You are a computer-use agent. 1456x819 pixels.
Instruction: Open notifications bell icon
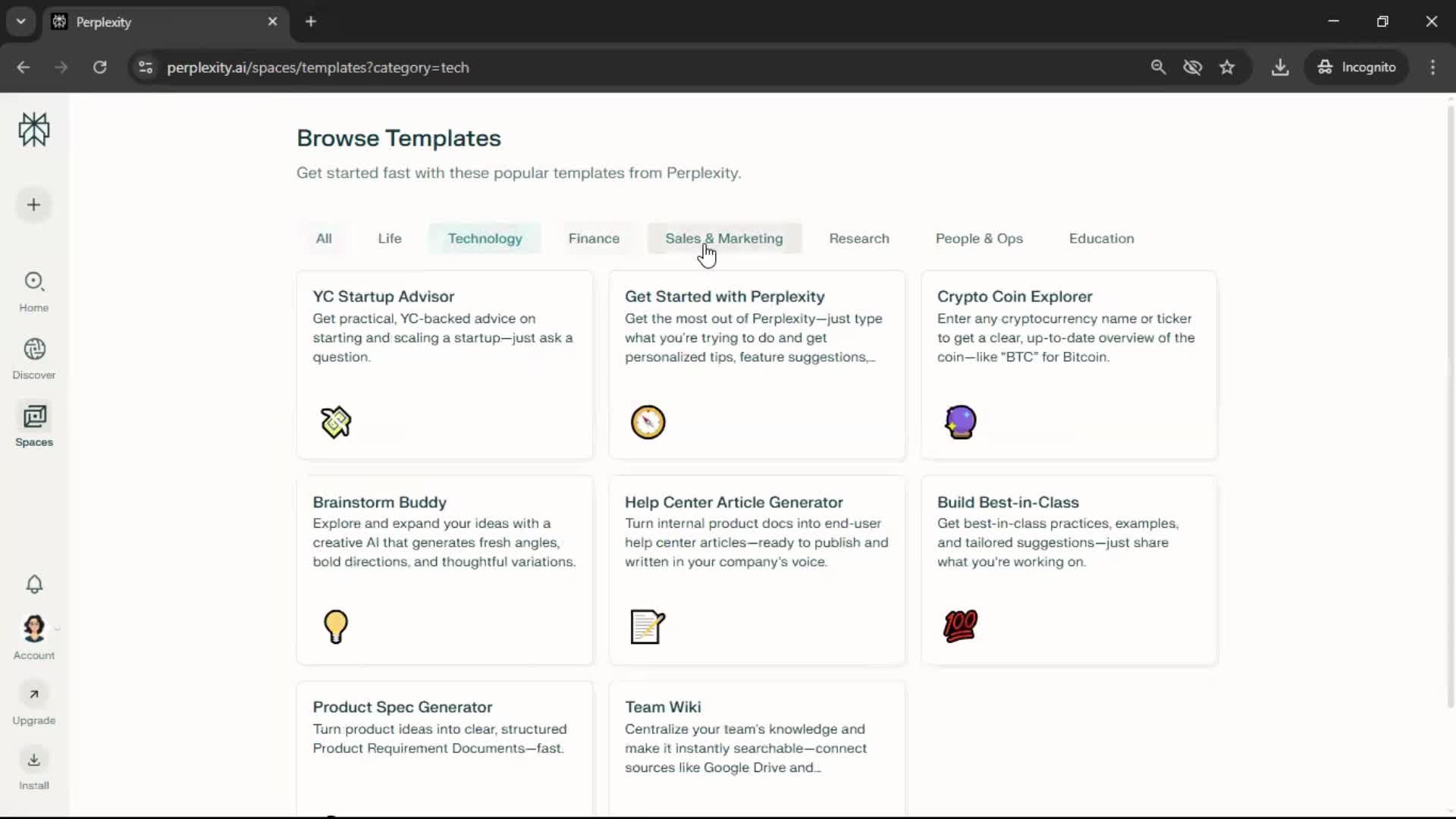(x=34, y=585)
